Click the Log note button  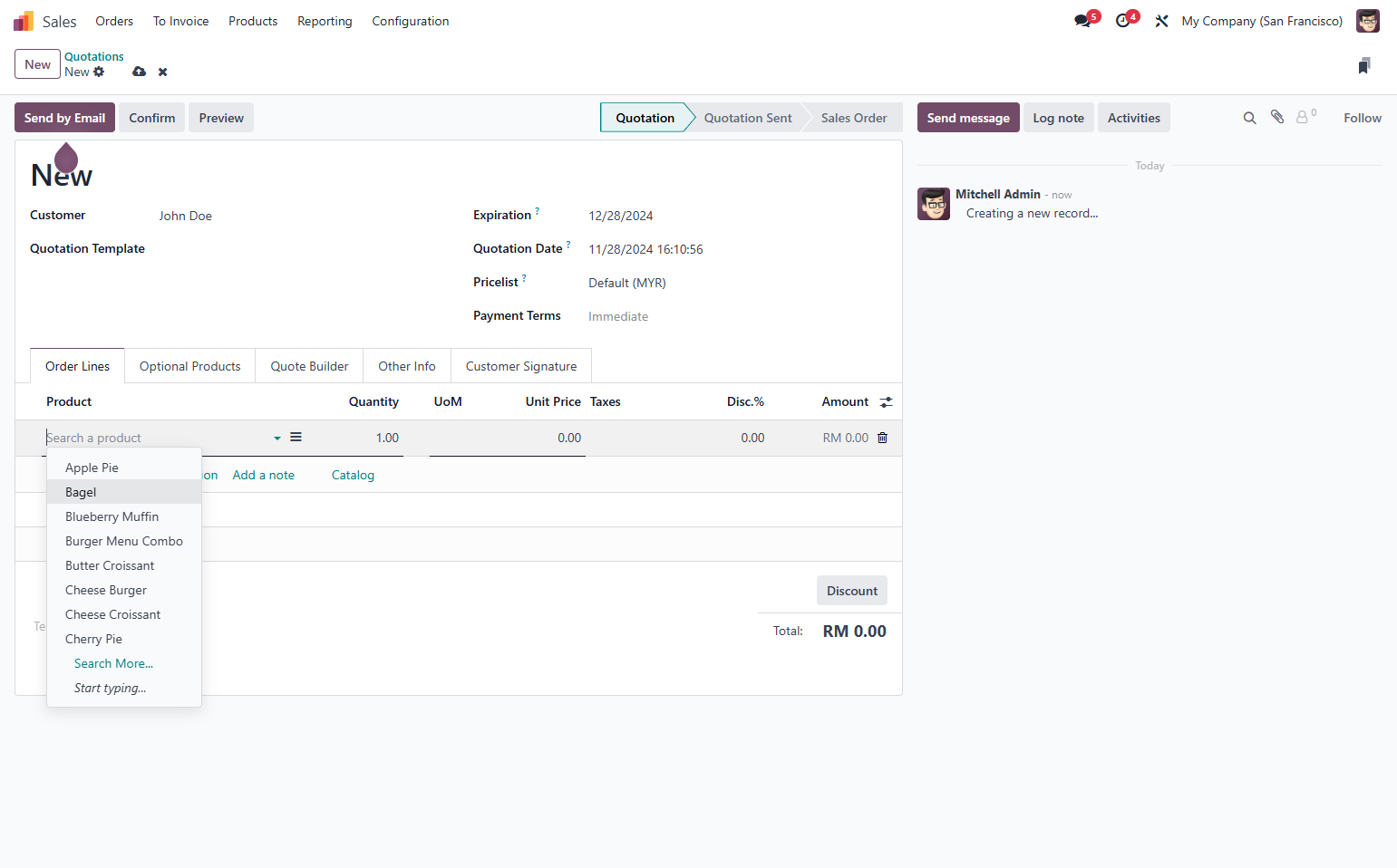pos(1059,118)
